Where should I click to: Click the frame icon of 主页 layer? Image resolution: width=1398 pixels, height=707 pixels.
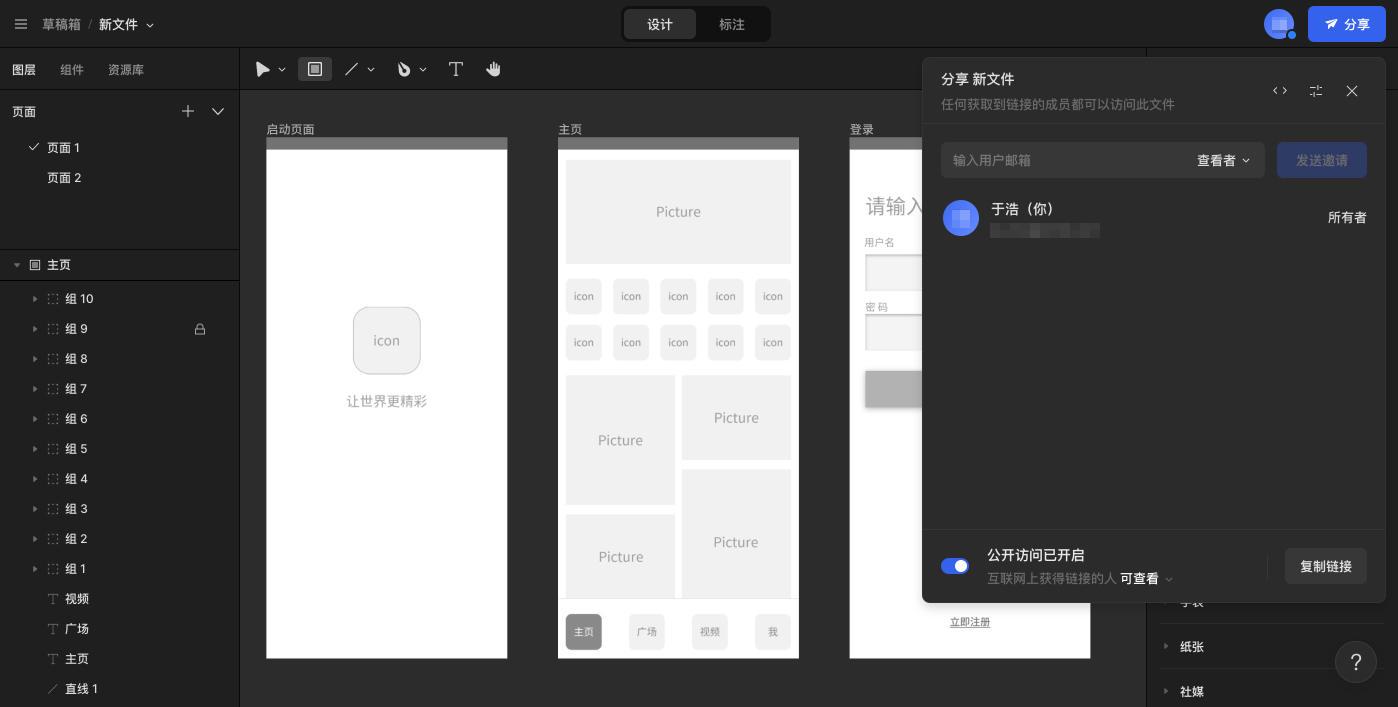click(35, 265)
